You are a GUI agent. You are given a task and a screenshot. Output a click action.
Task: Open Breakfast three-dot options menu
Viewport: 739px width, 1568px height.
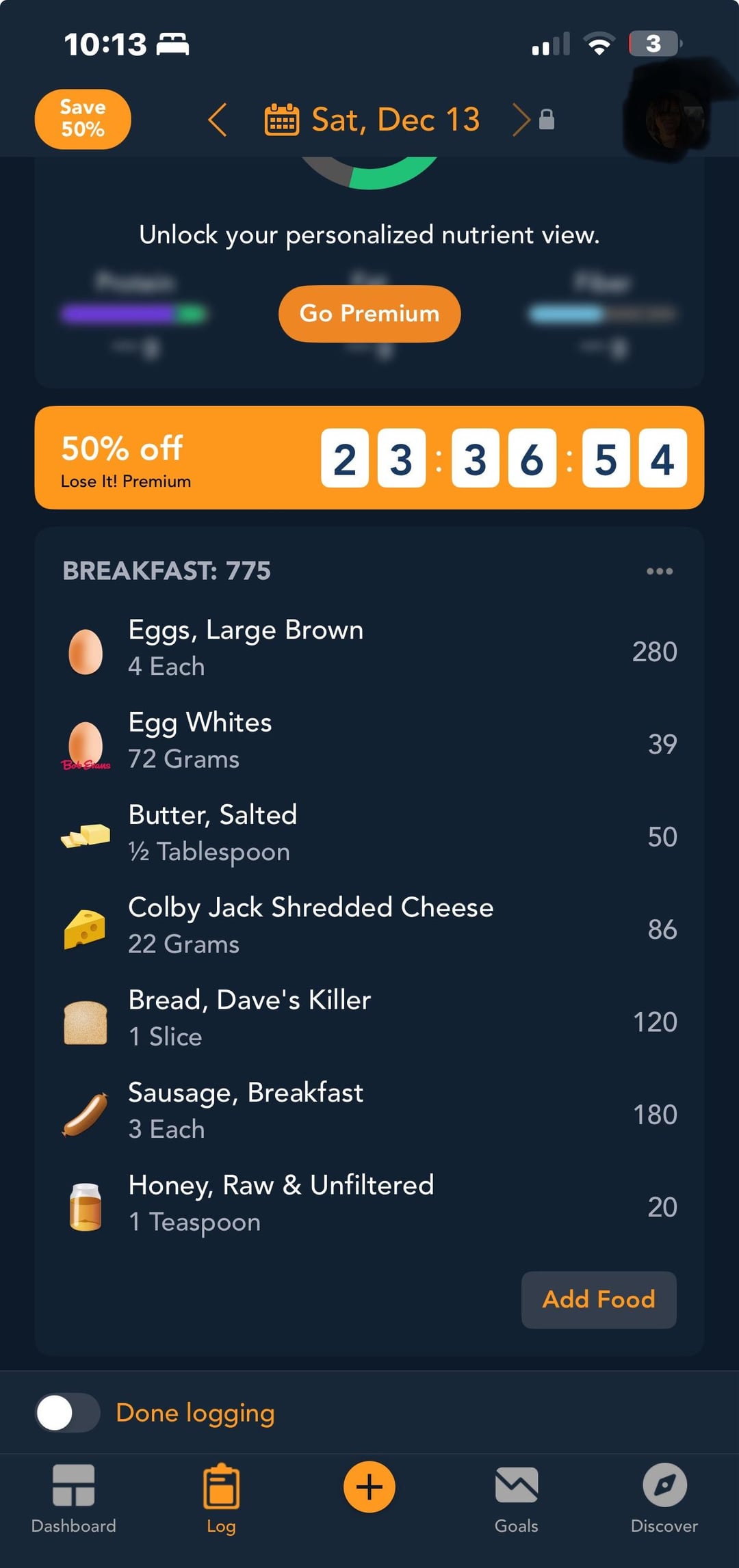click(660, 571)
